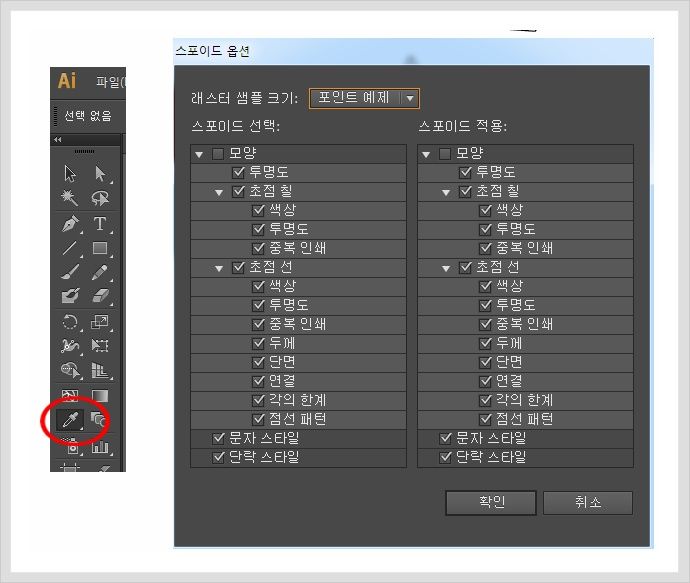This screenshot has width=690, height=583.
Task: Select the Blend tool
Action: click(x=99, y=419)
